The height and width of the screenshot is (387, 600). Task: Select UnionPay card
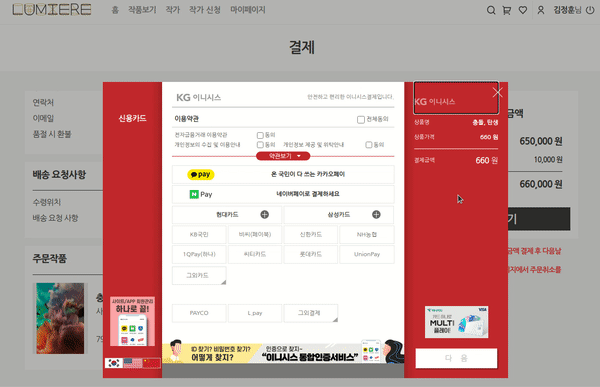pyautogui.click(x=367, y=255)
